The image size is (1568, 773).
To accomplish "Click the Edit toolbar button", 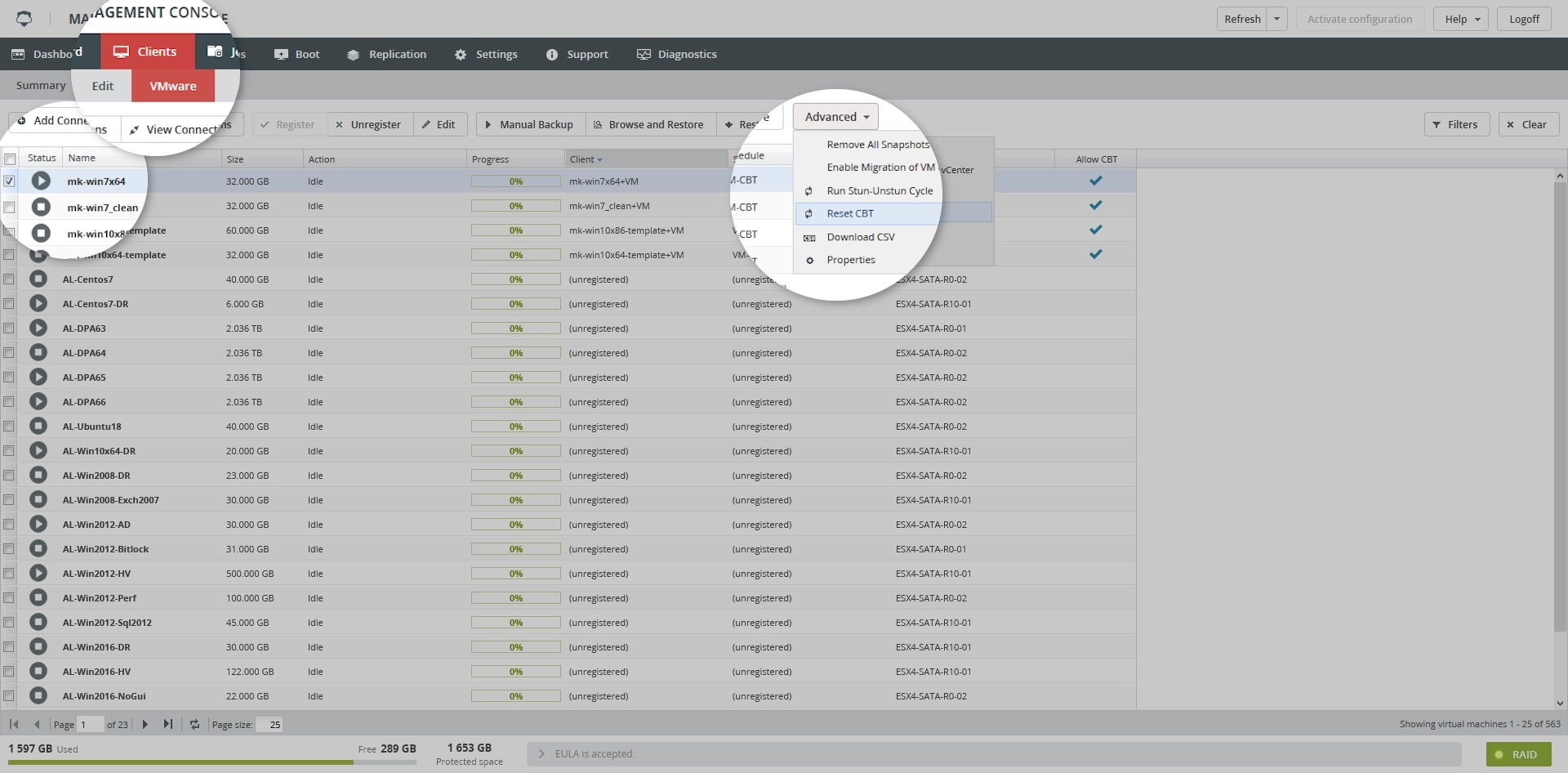I will (439, 124).
